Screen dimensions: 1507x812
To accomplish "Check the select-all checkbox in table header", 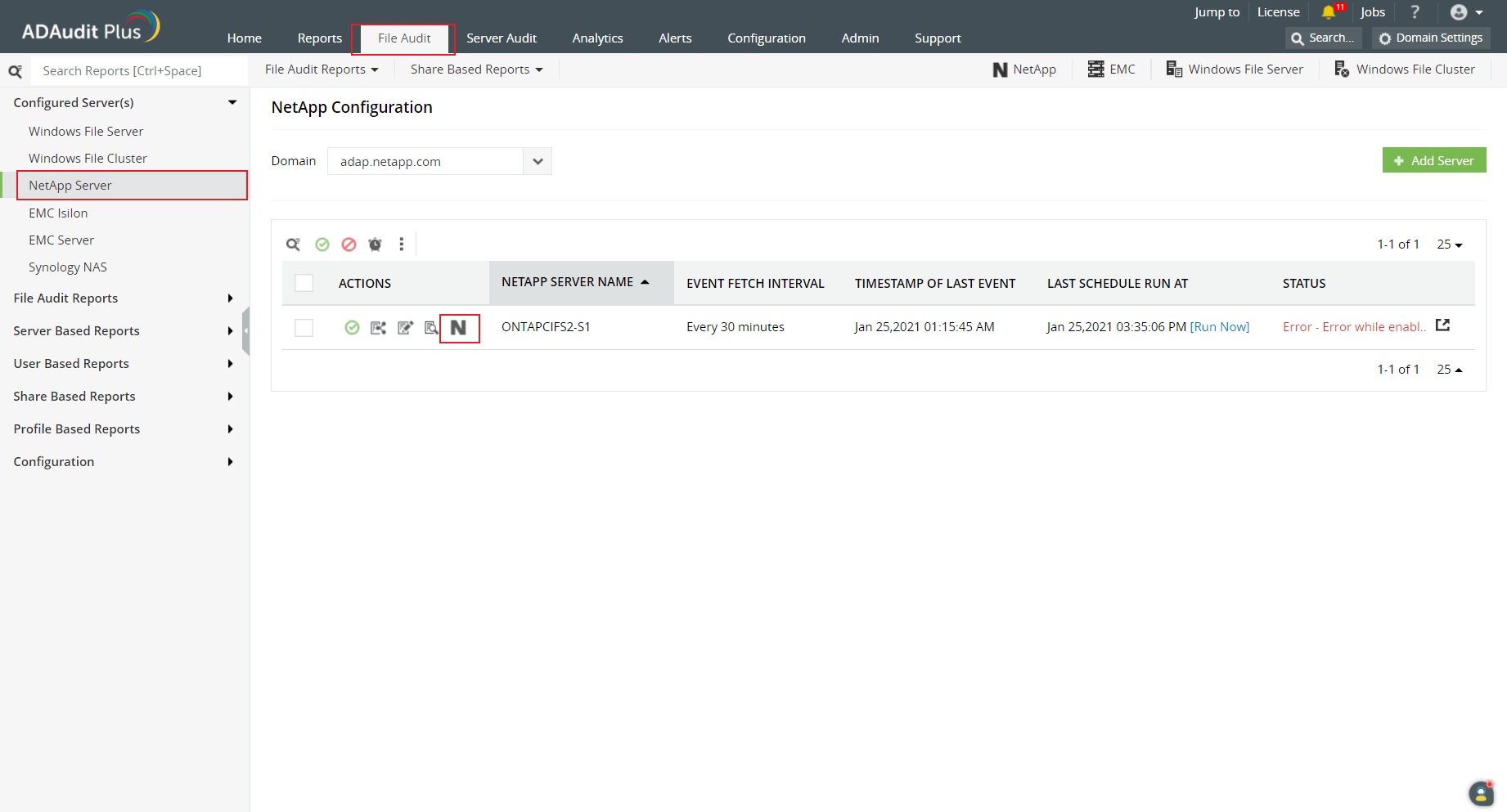I will point(304,283).
